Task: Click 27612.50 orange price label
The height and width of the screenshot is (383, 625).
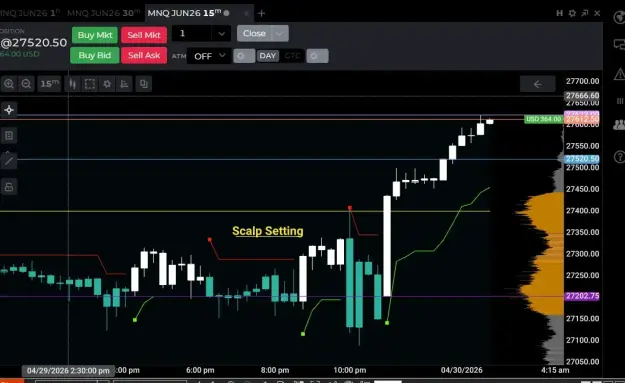Action: [x=582, y=119]
